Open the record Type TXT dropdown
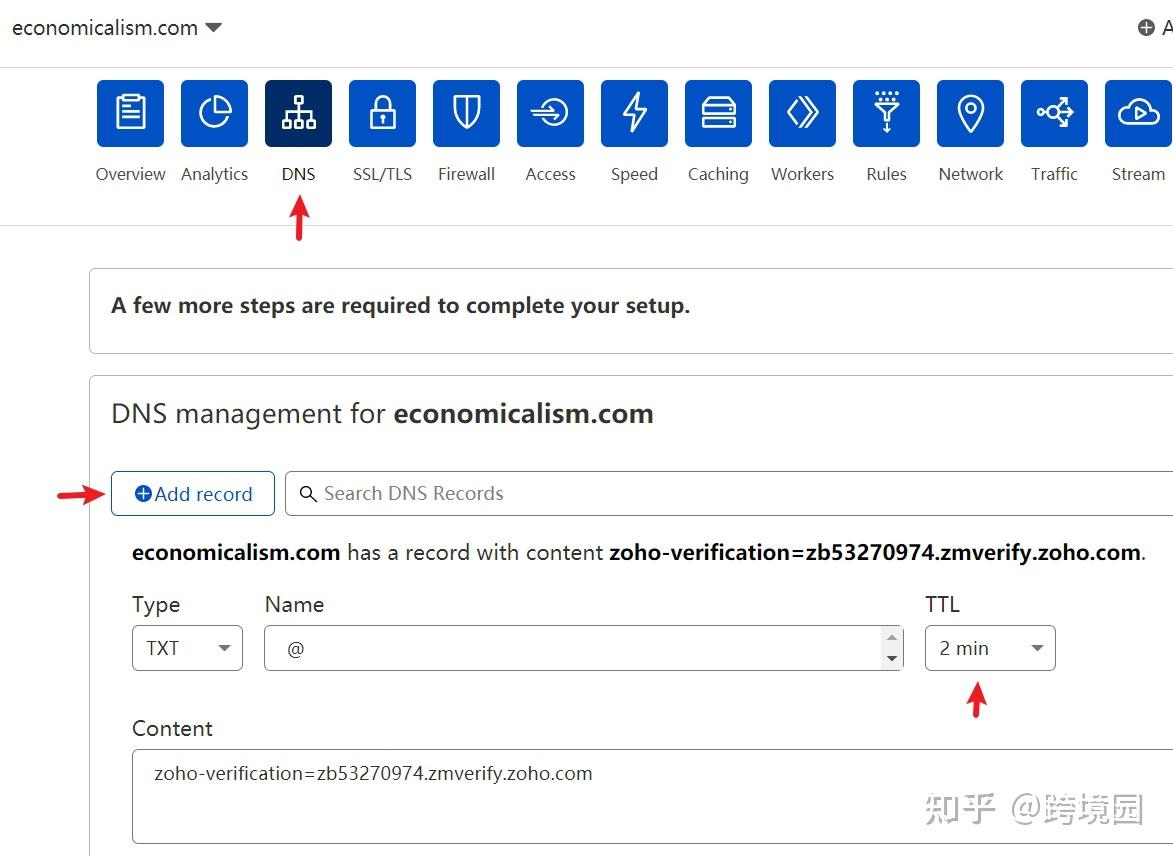Image resolution: width=1173 pixels, height=856 pixels. tap(187, 648)
